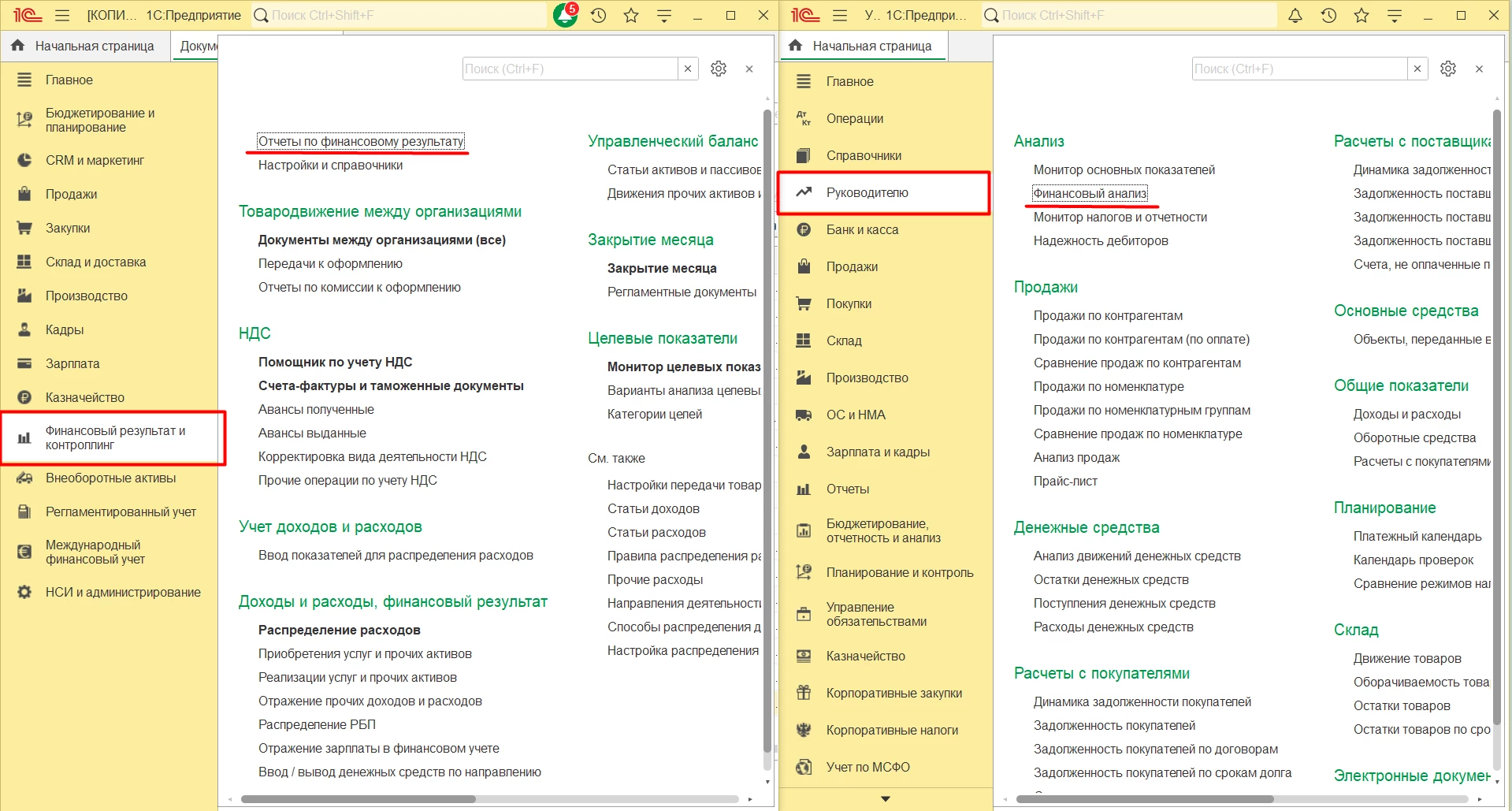The width and height of the screenshot is (1512, 811).
Task: Click horizontal scrollbar in right menu panel
Action: coord(1145,799)
